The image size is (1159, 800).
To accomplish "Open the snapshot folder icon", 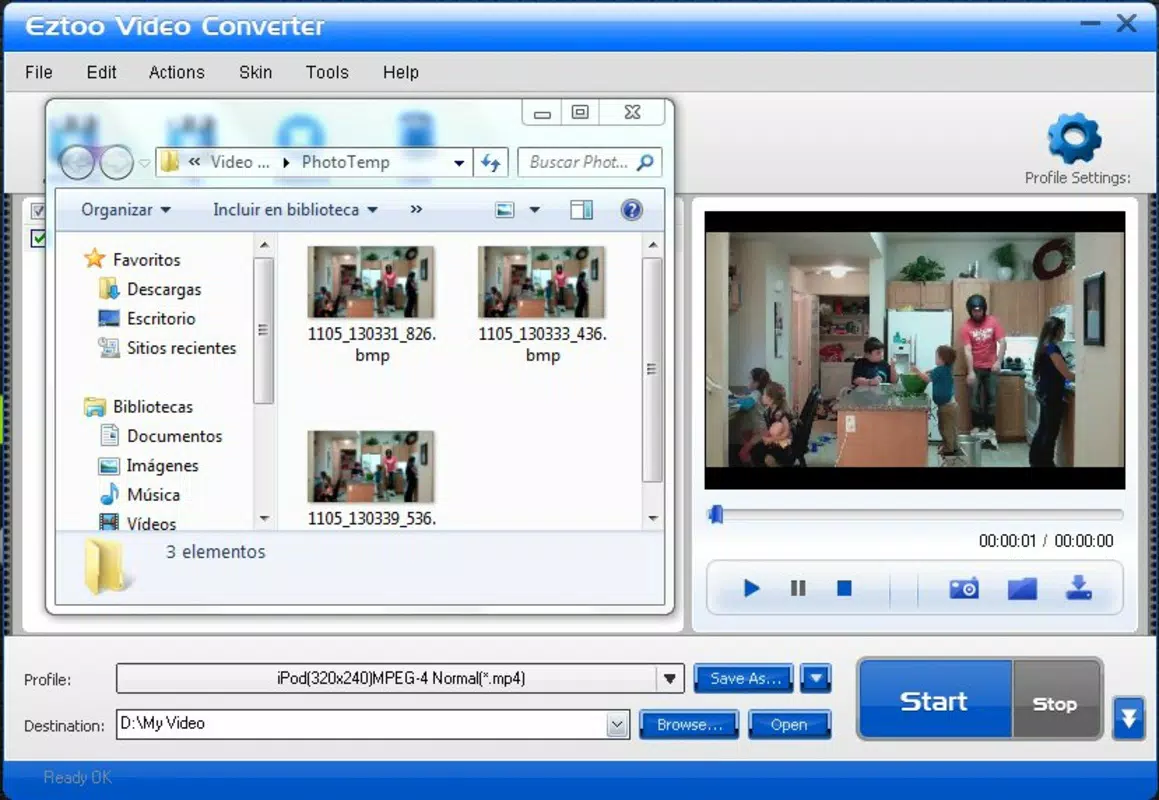I will [1022, 589].
